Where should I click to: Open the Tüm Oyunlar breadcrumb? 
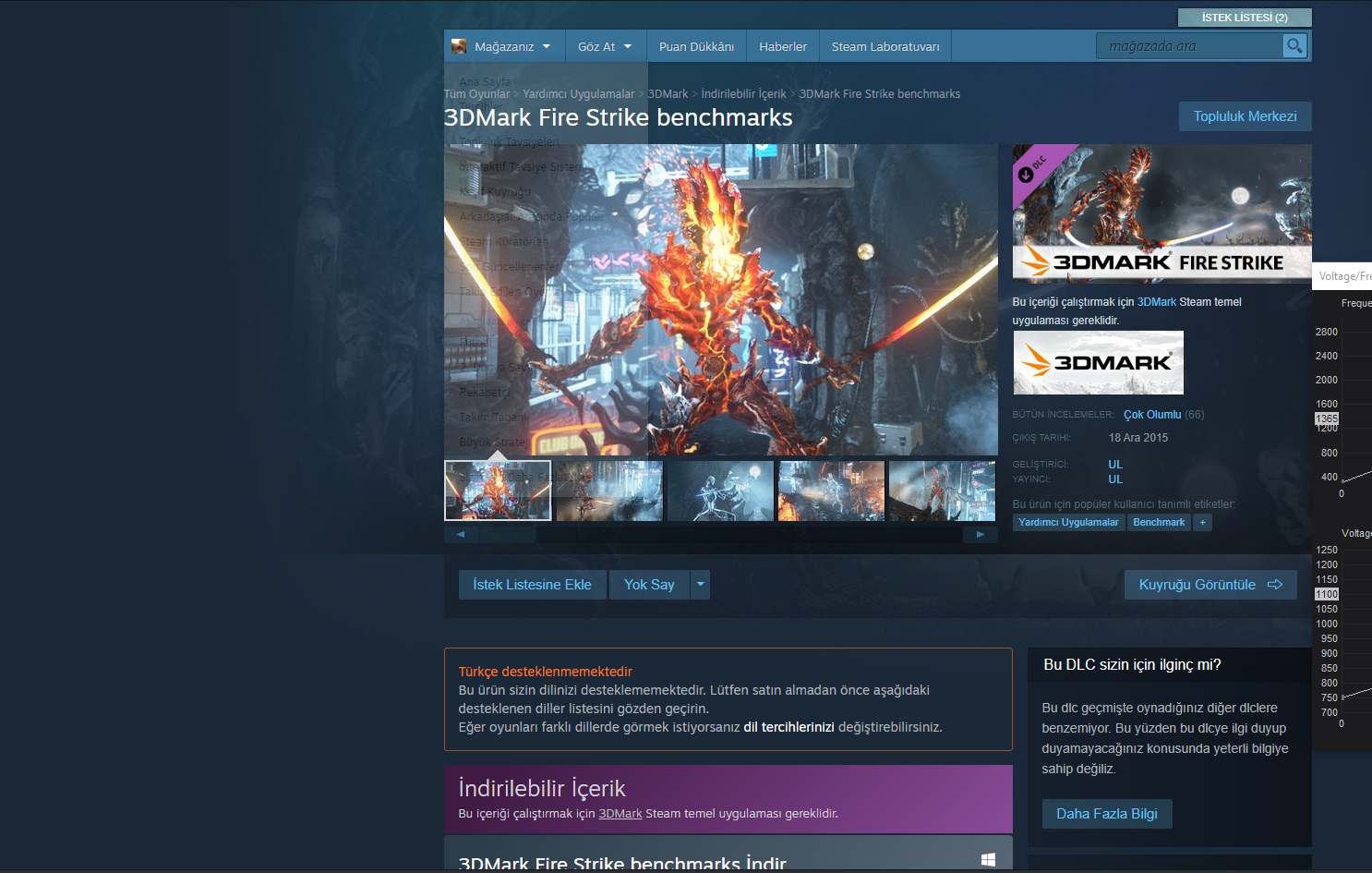[476, 94]
